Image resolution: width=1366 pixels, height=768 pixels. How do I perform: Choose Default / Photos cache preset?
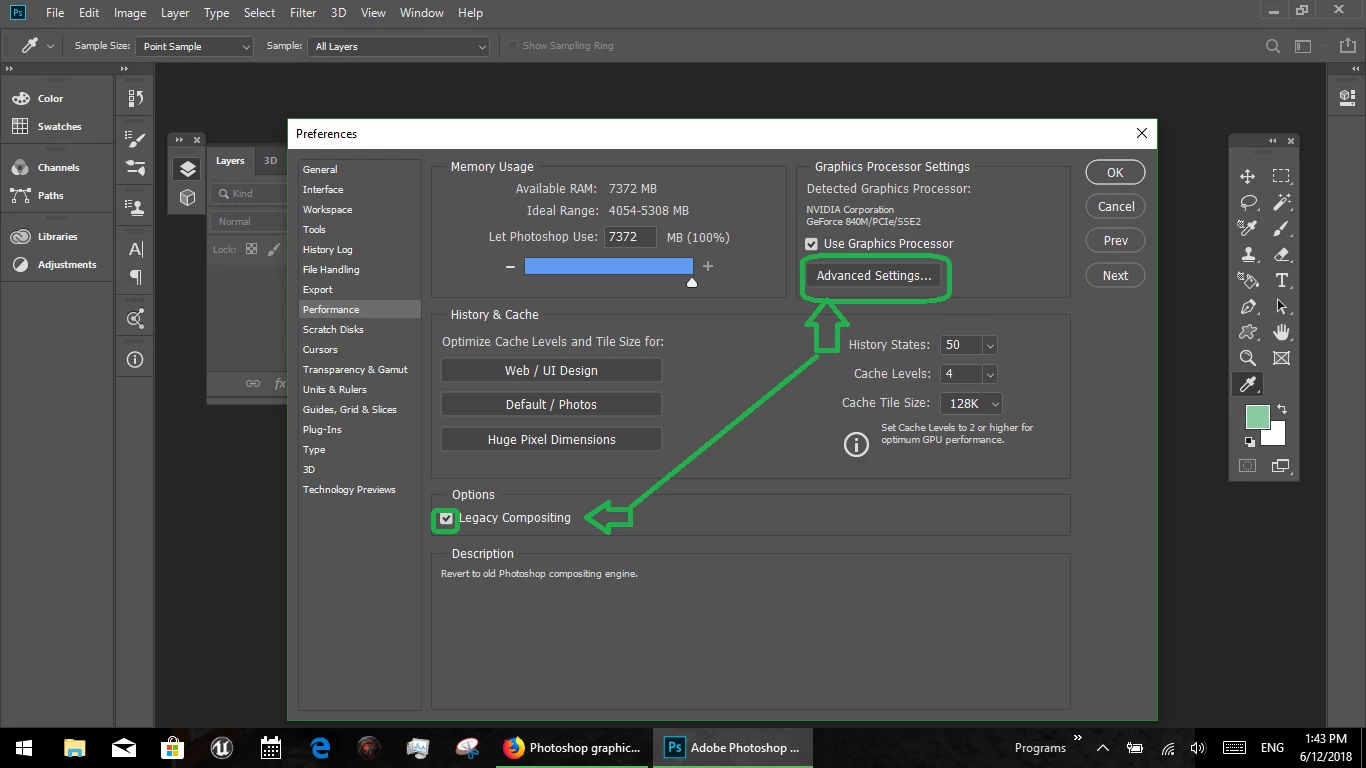[551, 405]
